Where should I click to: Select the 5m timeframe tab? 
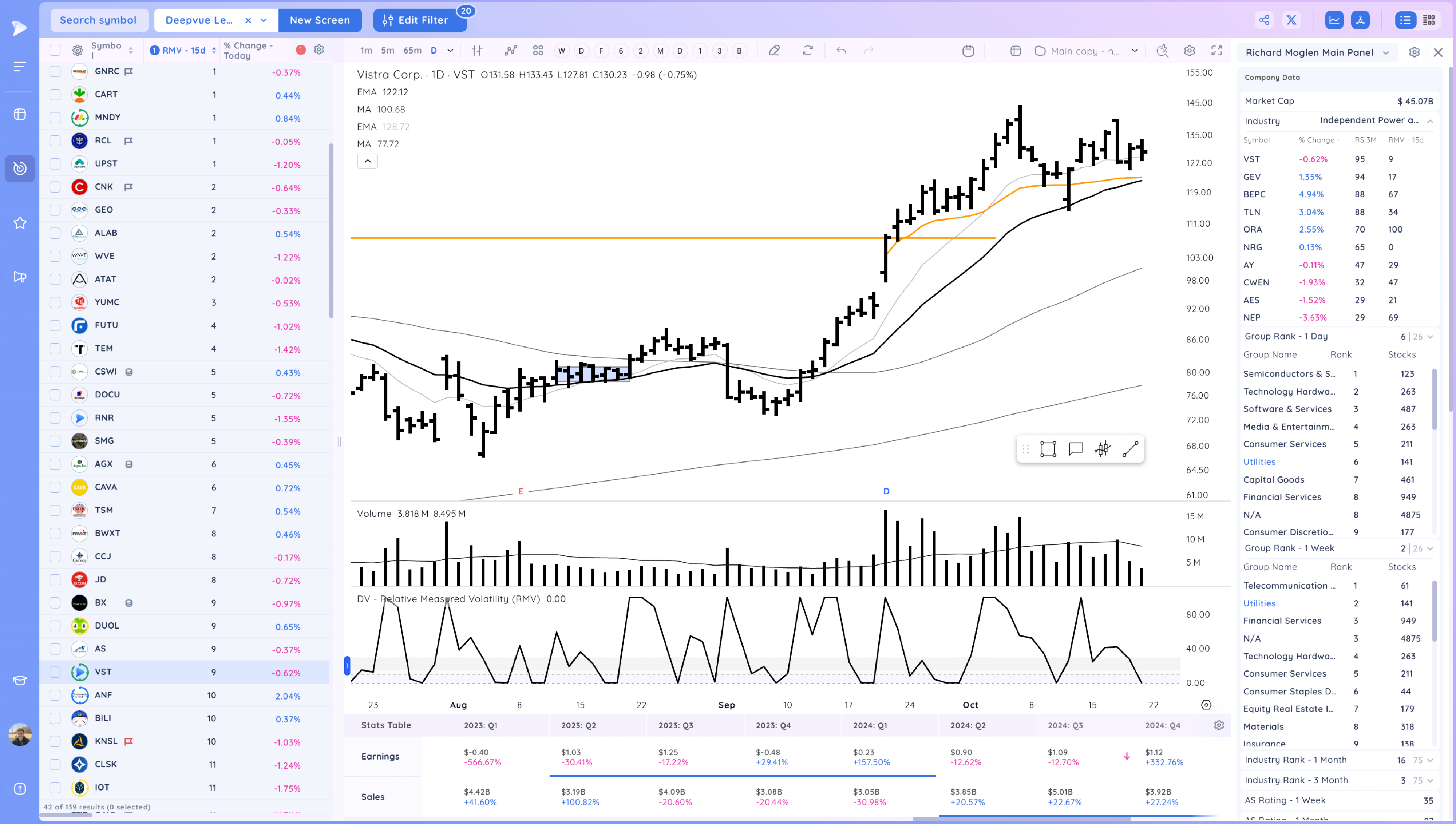click(387, 50)
